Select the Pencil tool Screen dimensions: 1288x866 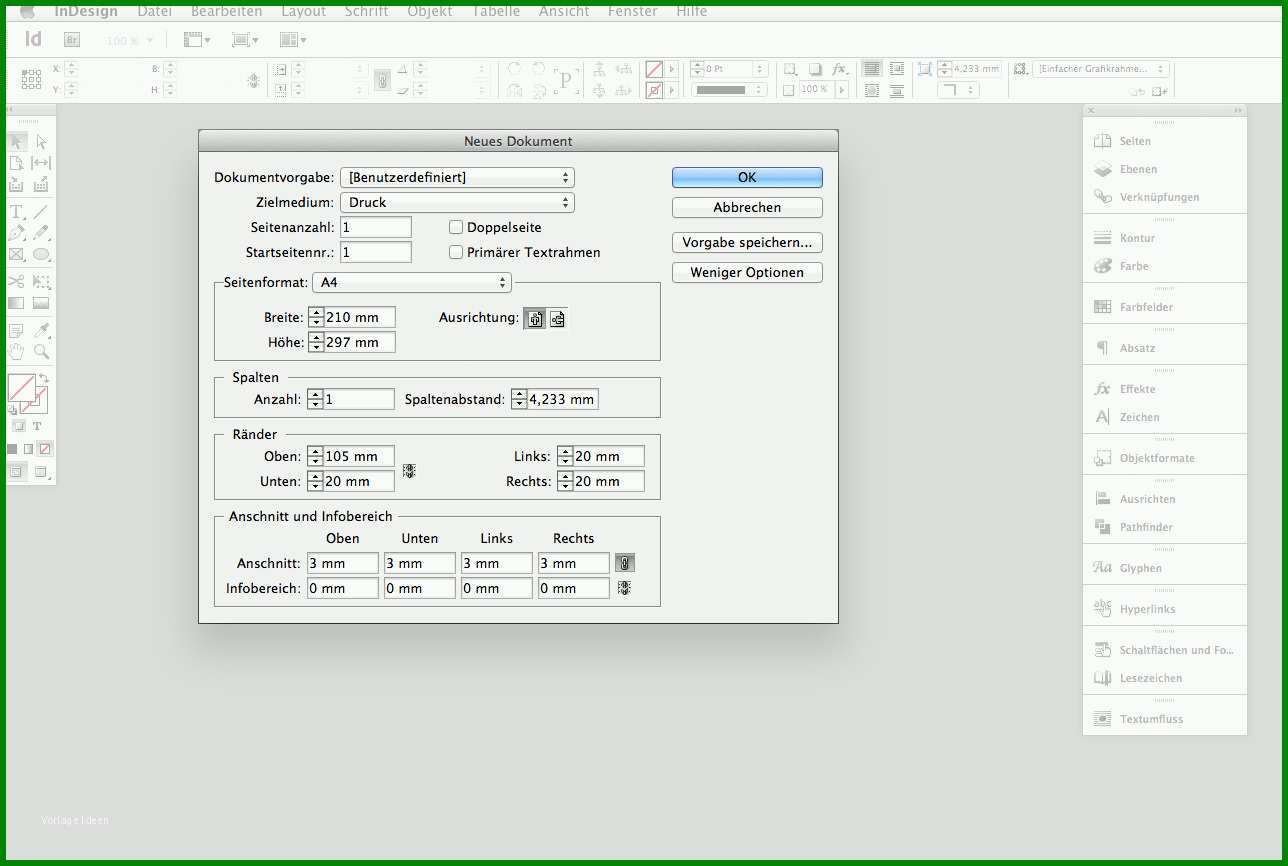(x=41, y=233)
